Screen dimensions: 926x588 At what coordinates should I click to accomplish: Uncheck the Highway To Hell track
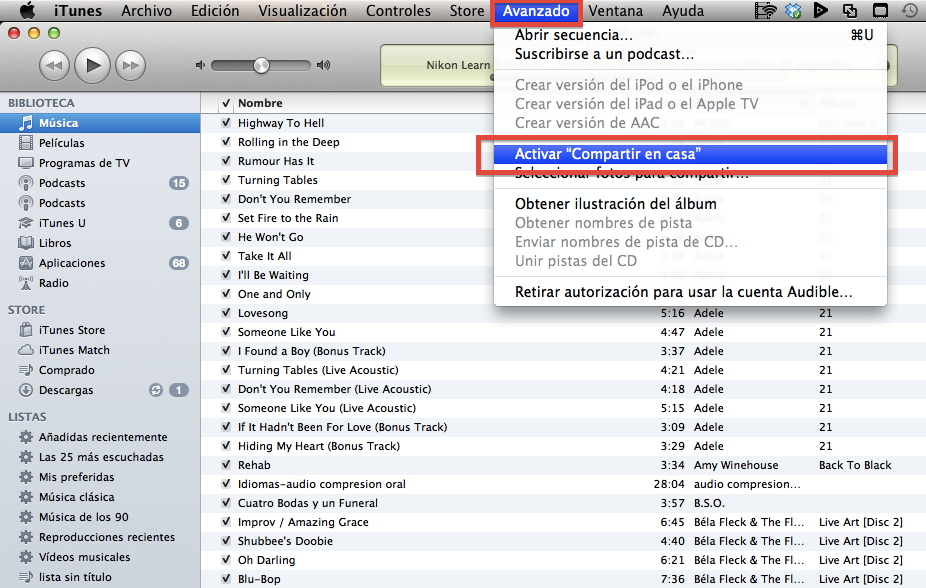point(226,123)
